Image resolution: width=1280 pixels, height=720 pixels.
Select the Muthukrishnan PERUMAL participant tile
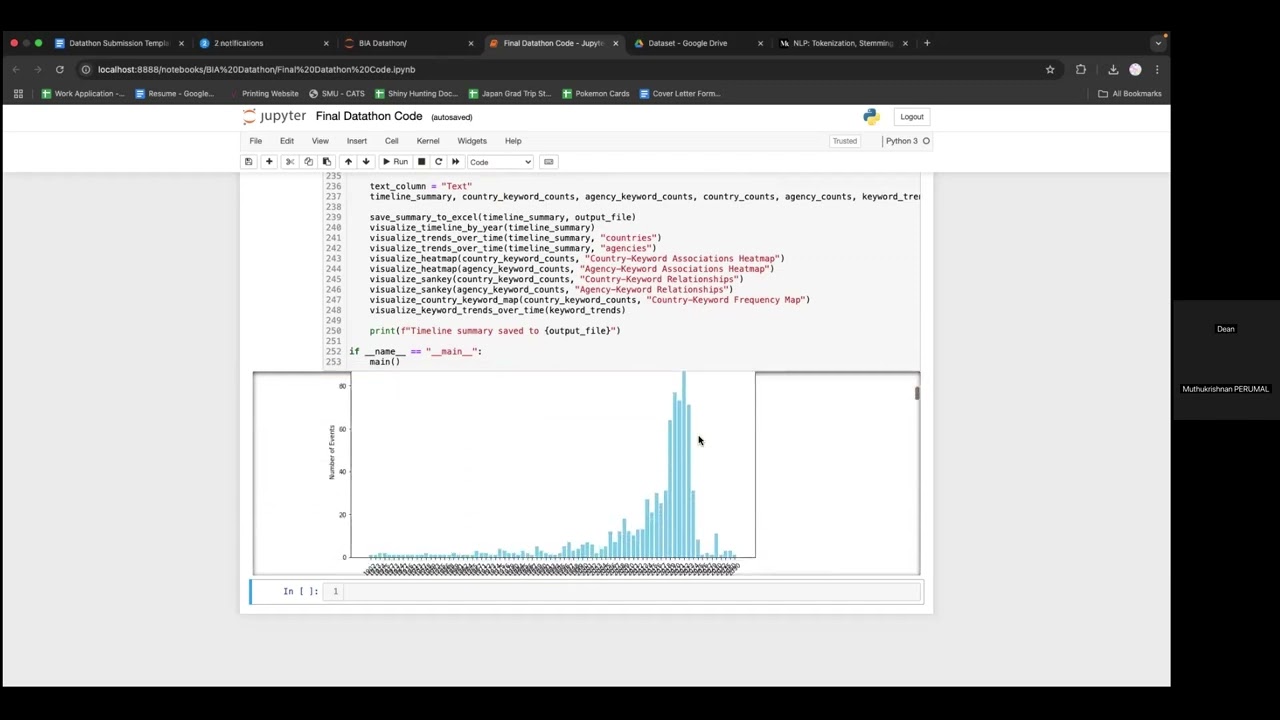pyautogui.click(x=1225, y=389)
